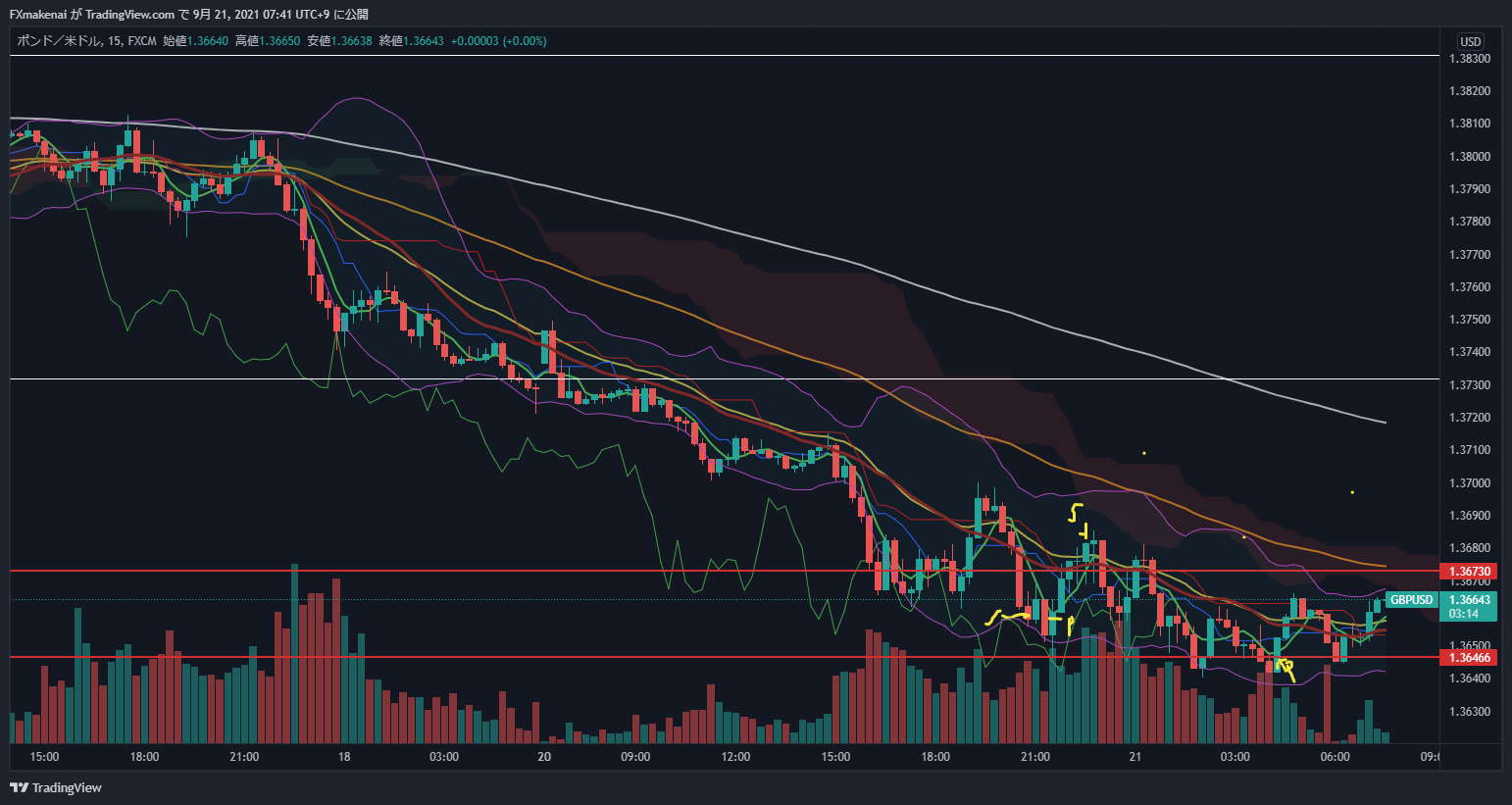The width and height of the screenshot is (1512, 805).
Task: Select the 終値1.36643 close value
Action: point(412,41)
